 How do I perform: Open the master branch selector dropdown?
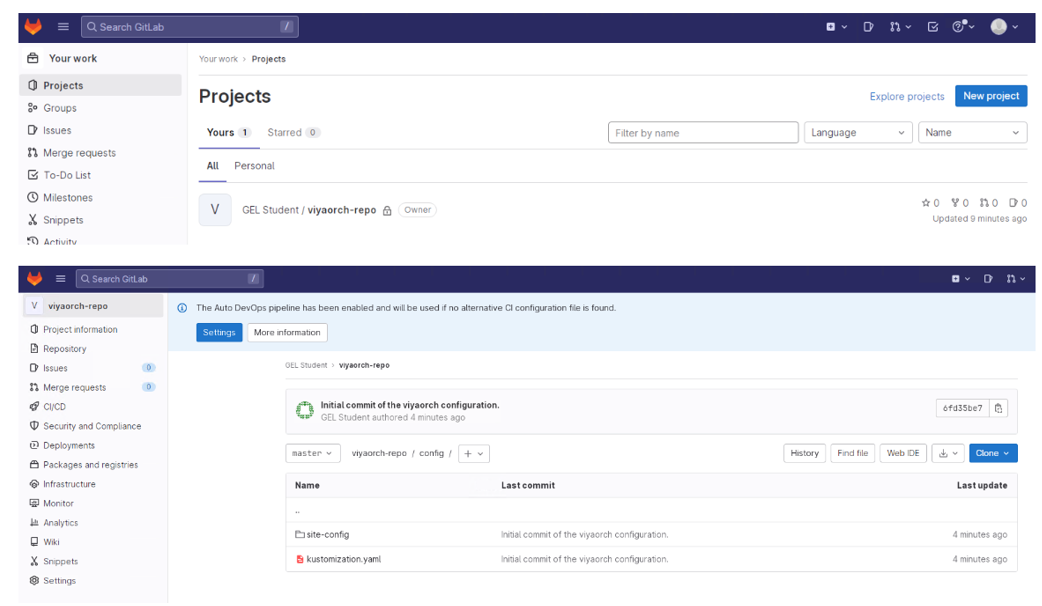pos(312,453)
